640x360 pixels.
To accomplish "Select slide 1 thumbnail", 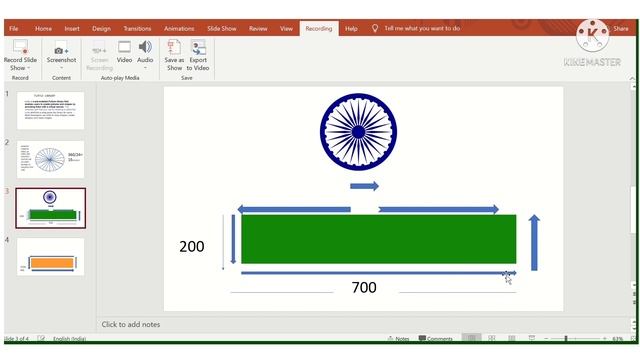I will [x=51, y=110].
